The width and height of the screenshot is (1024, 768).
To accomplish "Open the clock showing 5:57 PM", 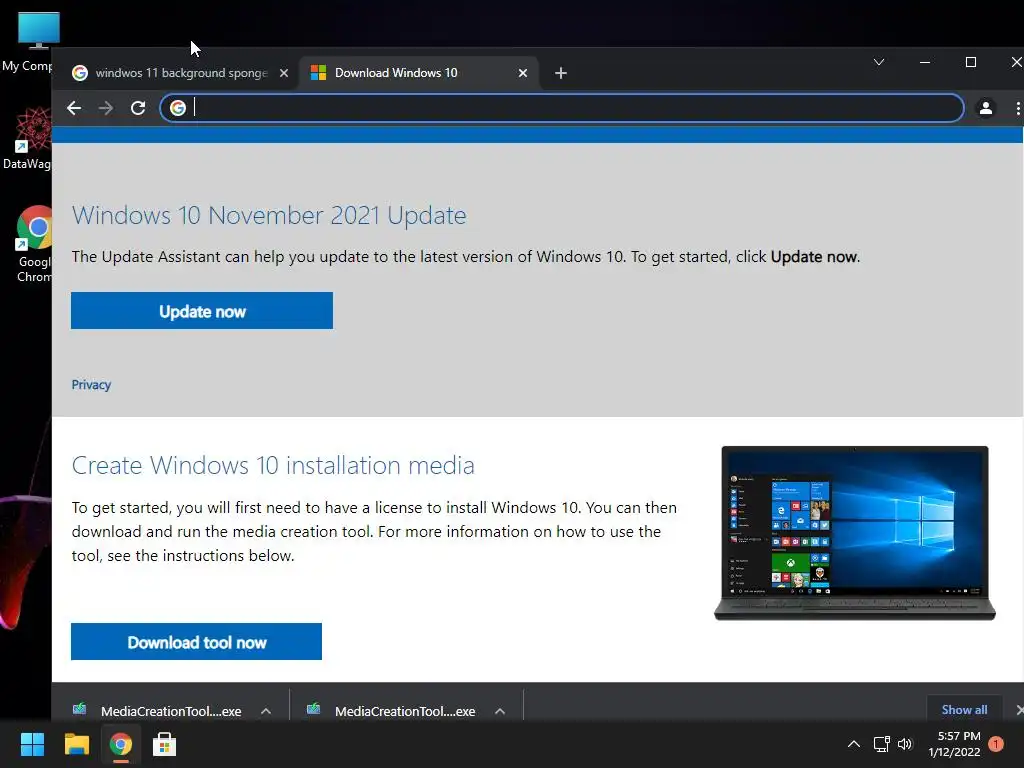I will coord(954,744).
